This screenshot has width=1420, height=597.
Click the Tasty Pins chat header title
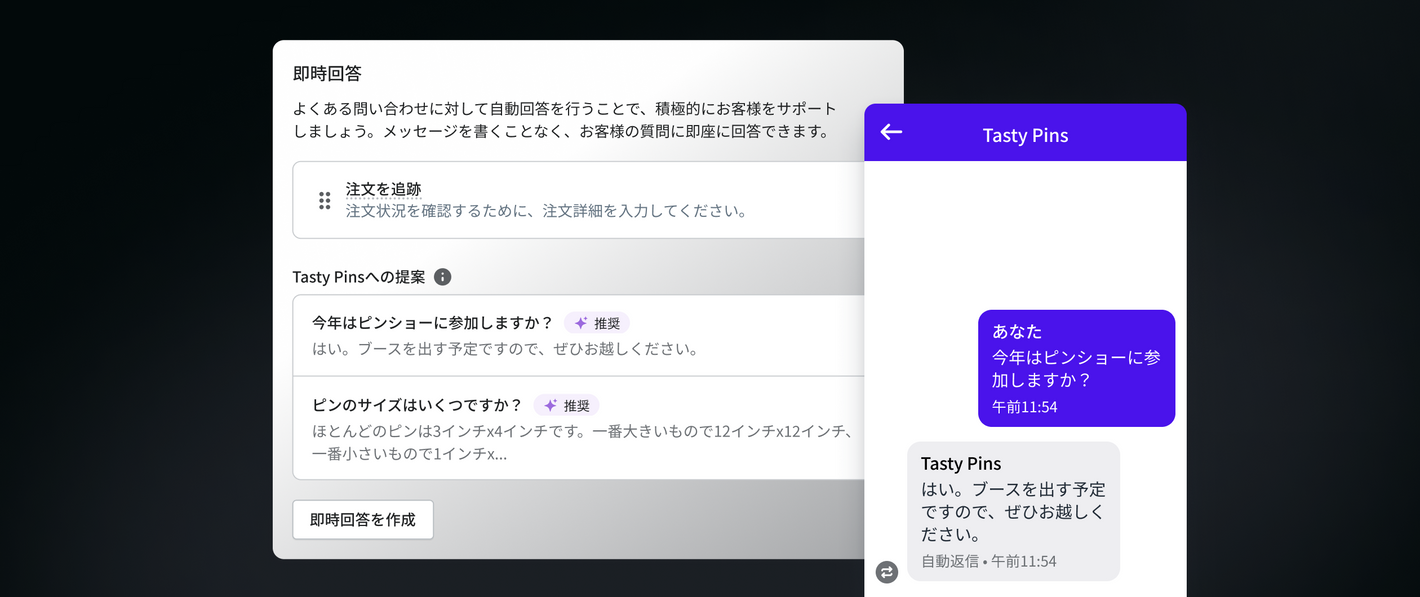tap(1025, 135)
